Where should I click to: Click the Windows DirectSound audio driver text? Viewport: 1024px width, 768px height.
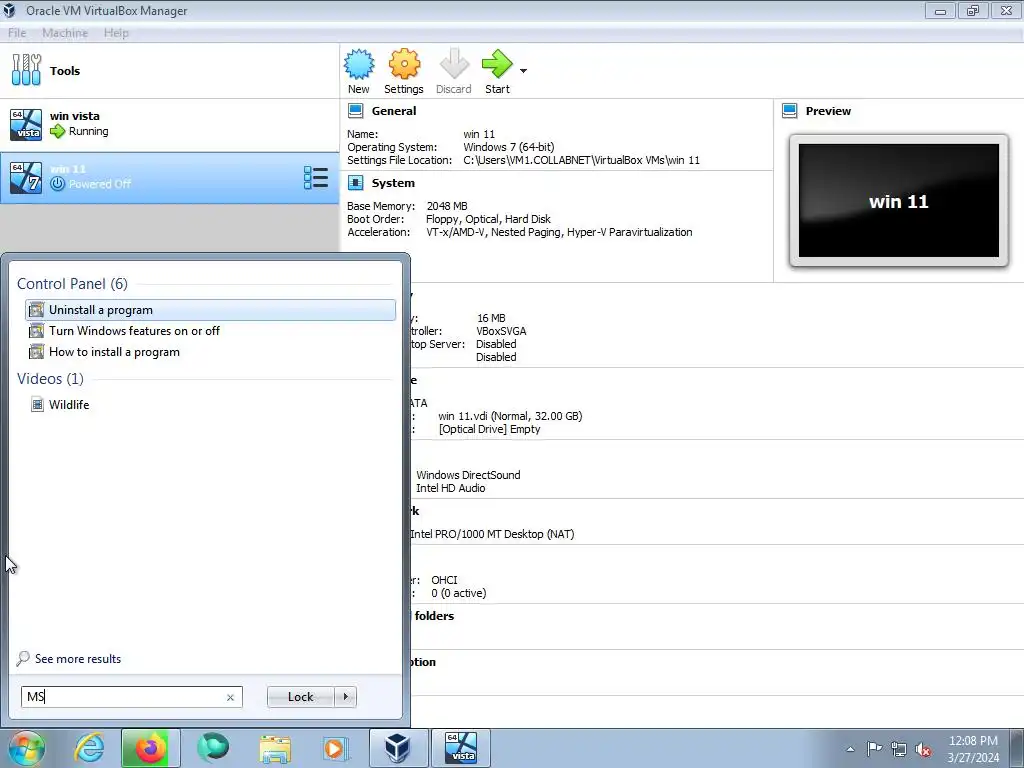468,475
